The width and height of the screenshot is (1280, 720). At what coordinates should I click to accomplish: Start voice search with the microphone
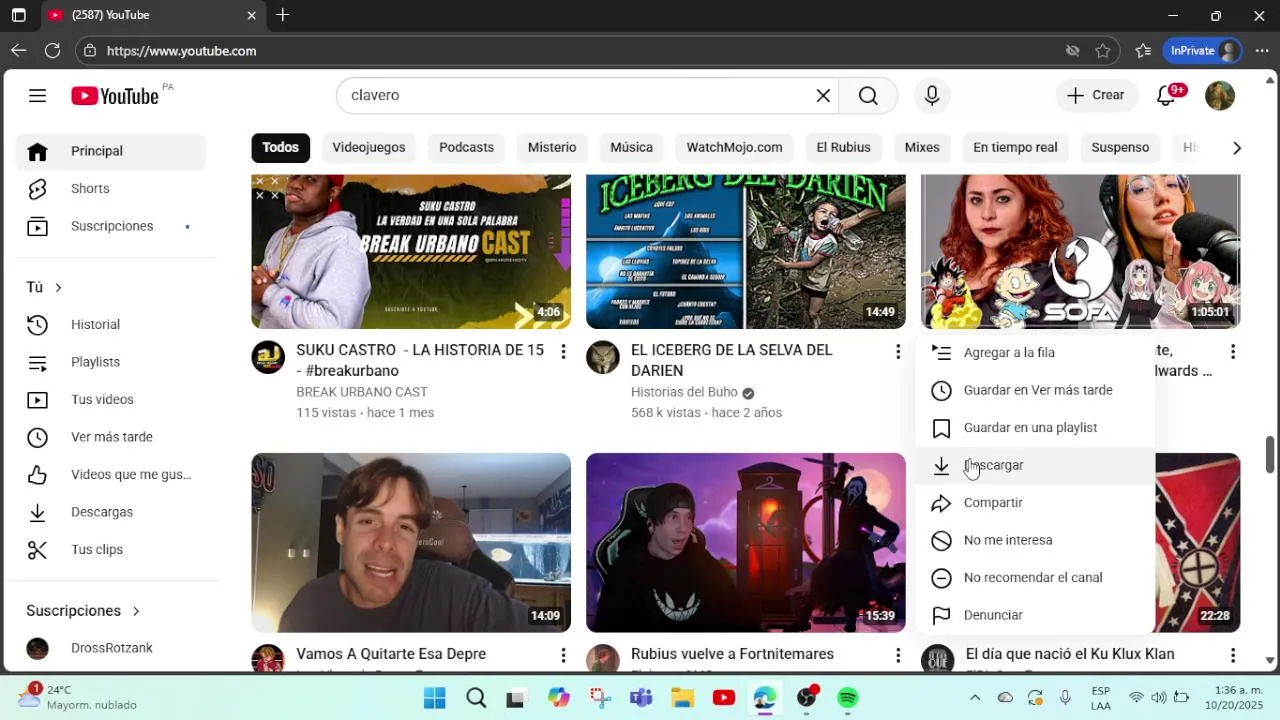932,95
